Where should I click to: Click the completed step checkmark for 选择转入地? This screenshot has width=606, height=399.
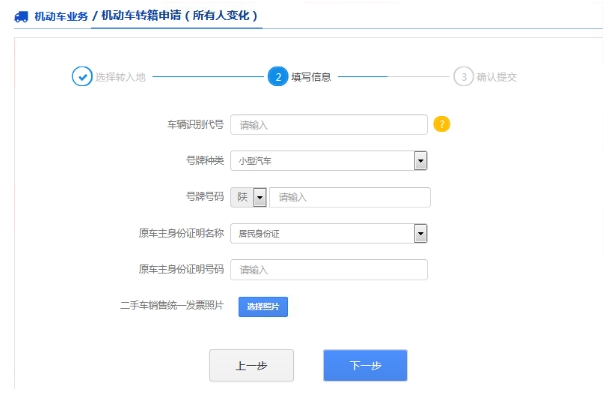(x=82, y=77)
